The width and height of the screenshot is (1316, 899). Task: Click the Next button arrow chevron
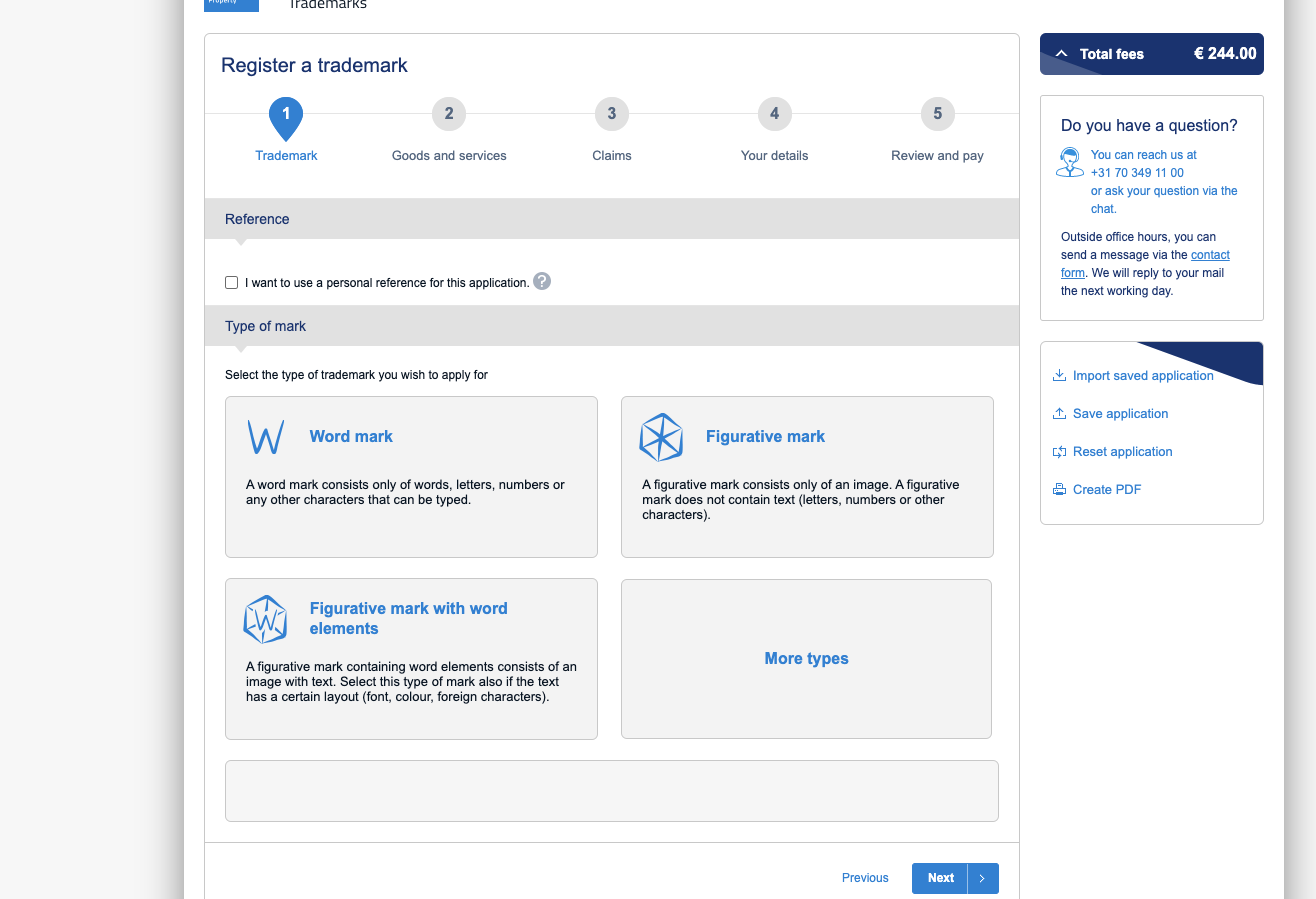coord(982,878)
